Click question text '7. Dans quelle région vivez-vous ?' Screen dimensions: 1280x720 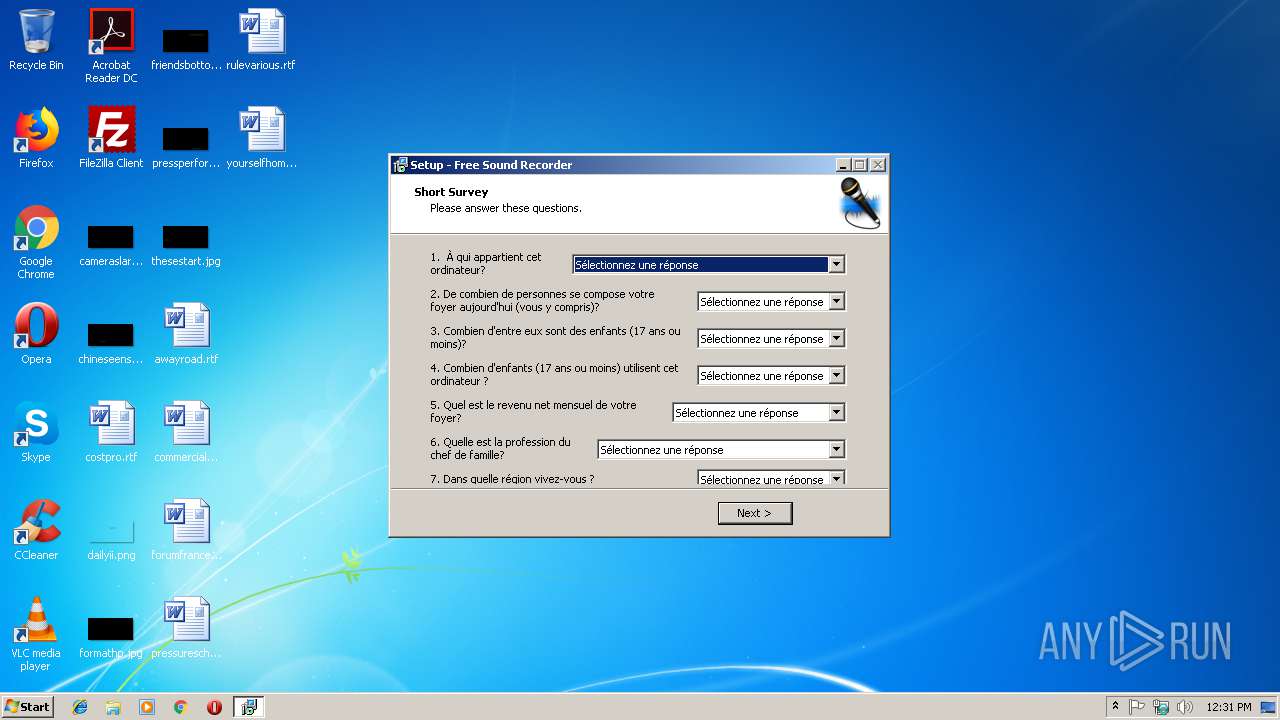point(512,479)
